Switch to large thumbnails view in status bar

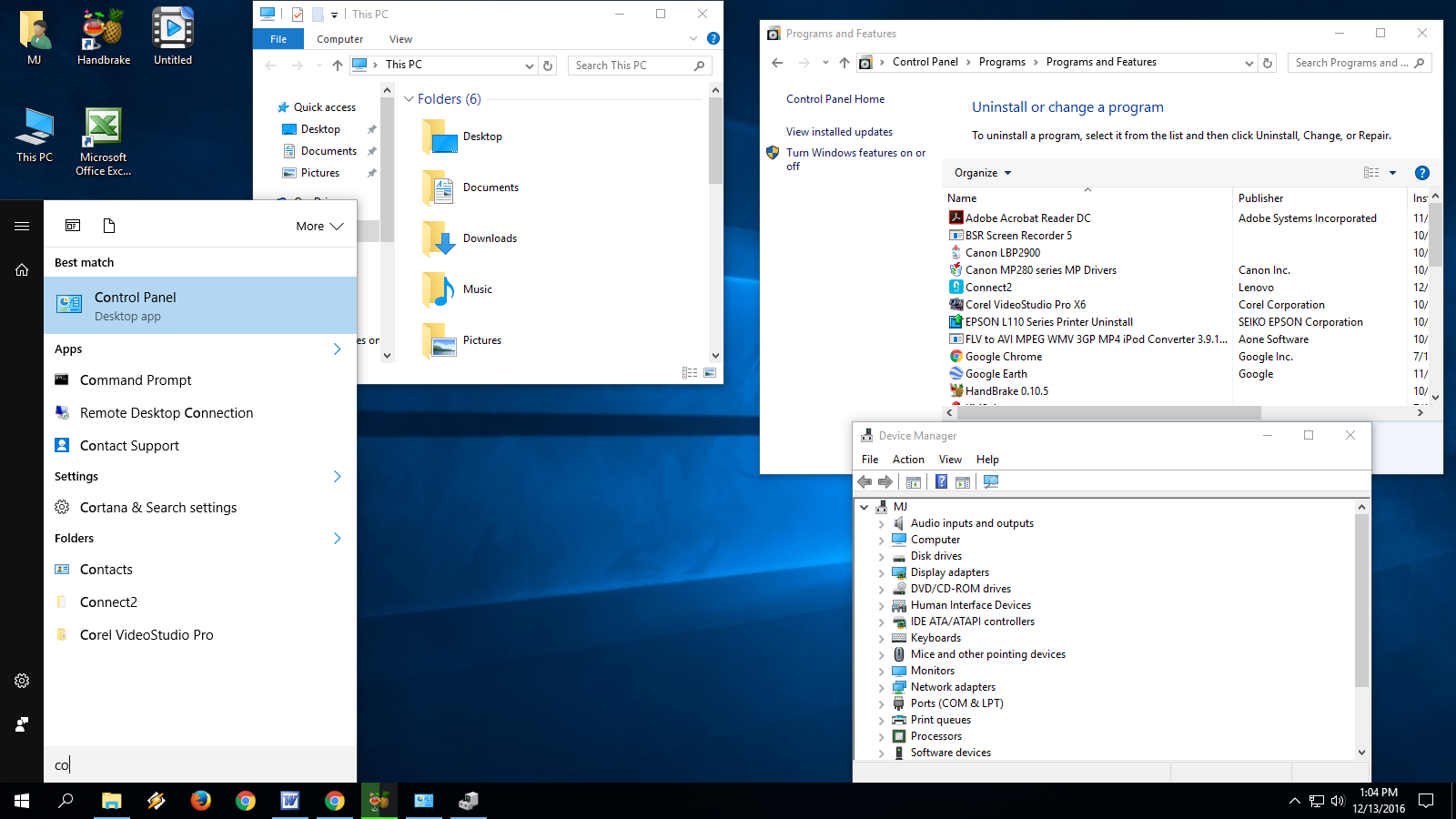pos(709,371)
